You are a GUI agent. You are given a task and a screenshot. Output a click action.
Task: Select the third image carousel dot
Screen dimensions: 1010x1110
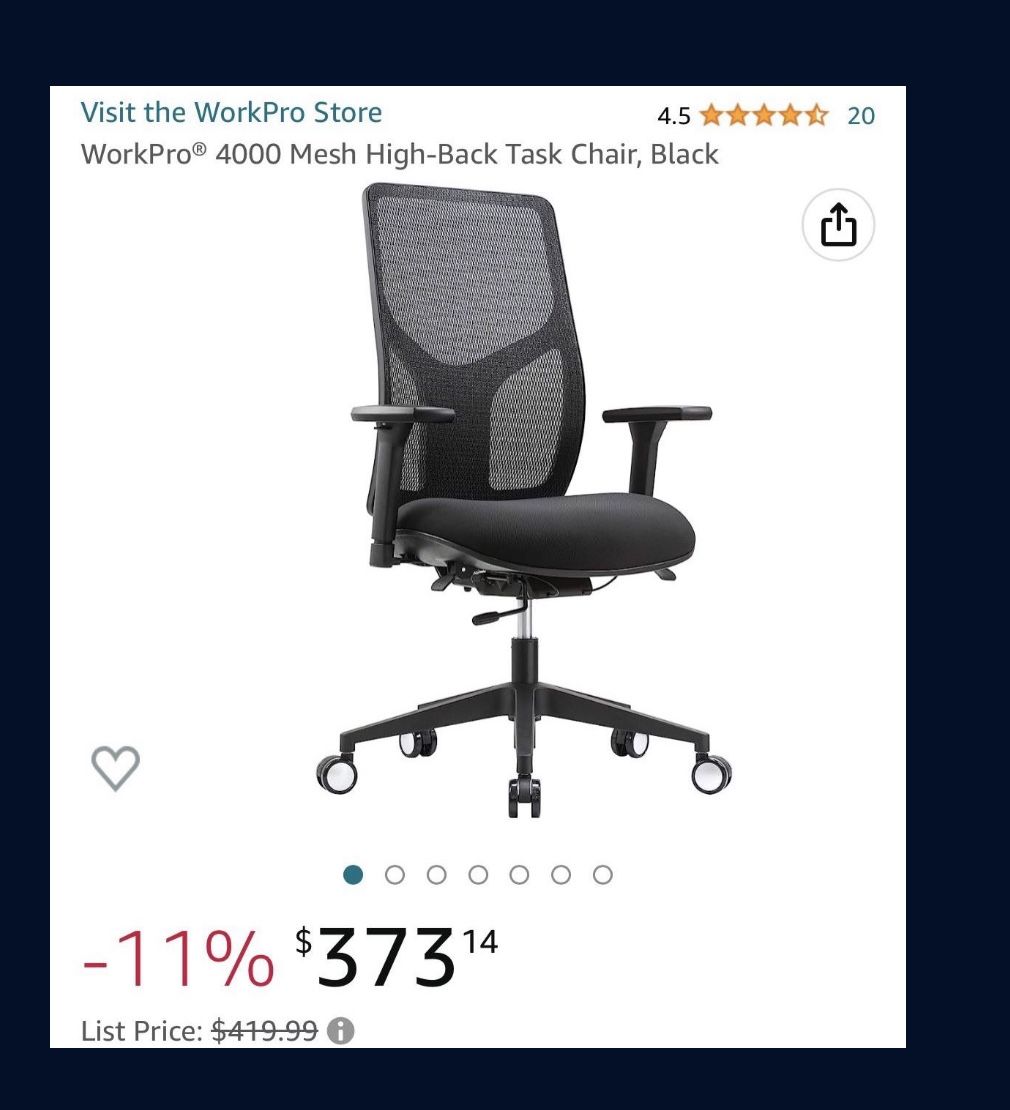(x=437, y=875)
